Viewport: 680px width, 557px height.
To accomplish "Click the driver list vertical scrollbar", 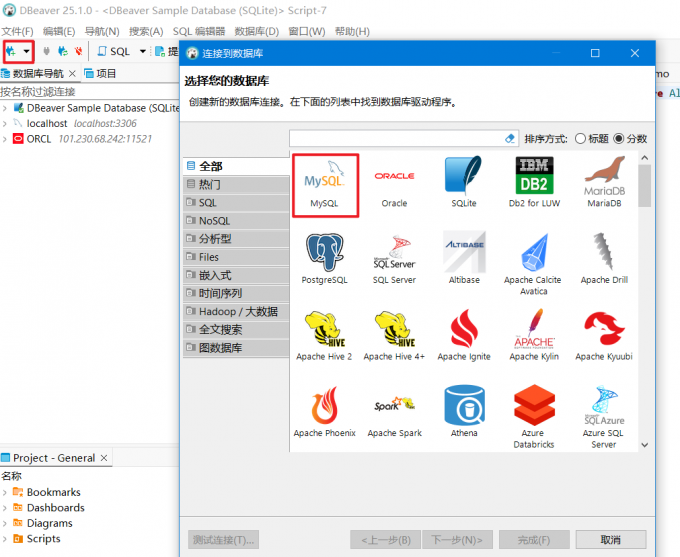I will click(x=645, y=186).
